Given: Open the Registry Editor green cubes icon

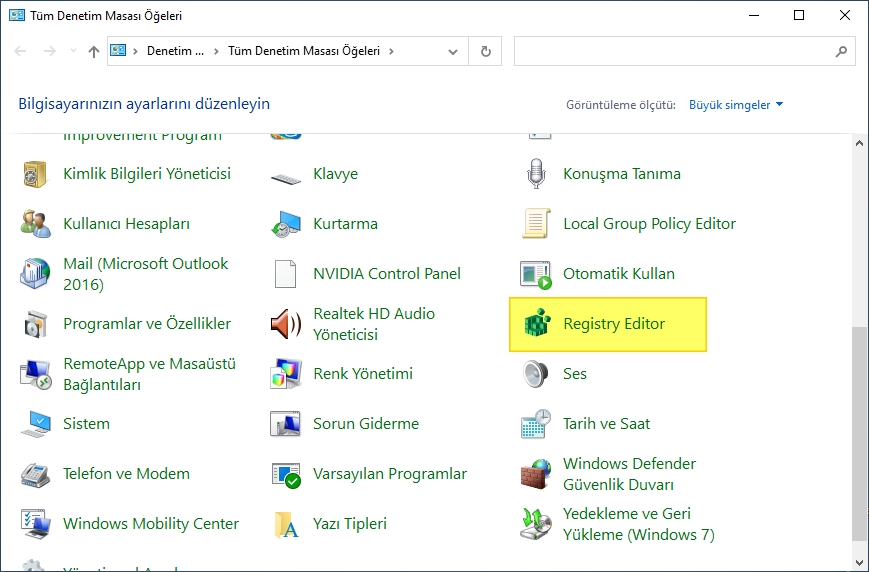Looking at the screenshot, I should (x=537, y=323).
